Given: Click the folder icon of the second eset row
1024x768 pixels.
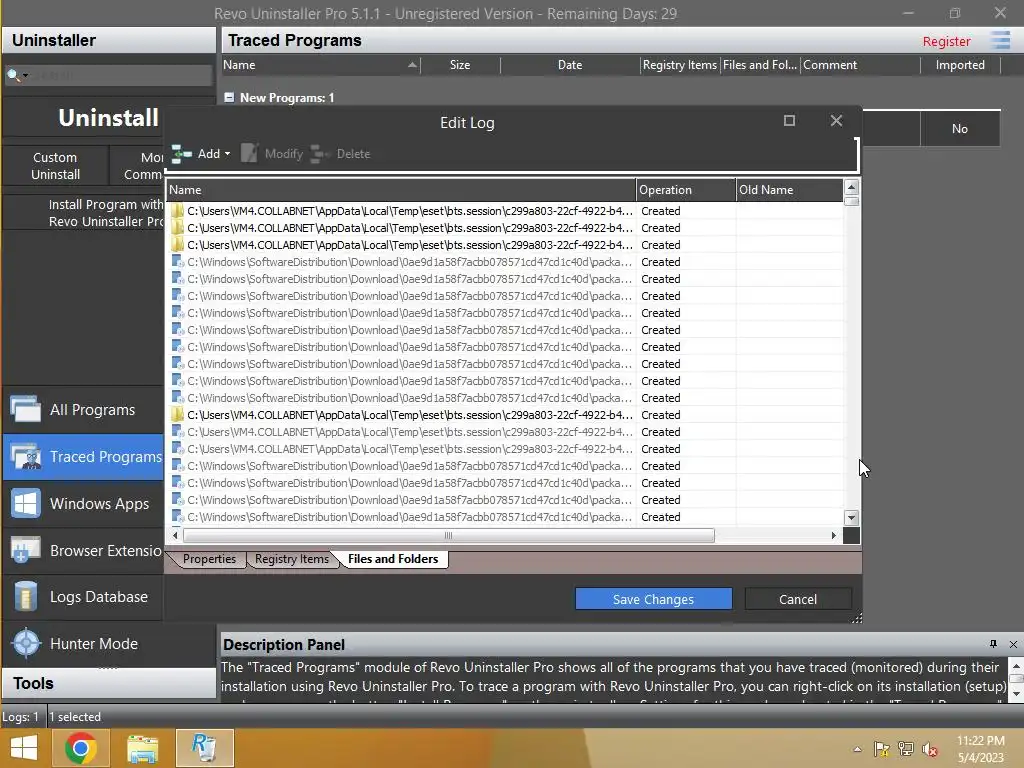Looking at the screenshot, I should [x=177, y=227].
